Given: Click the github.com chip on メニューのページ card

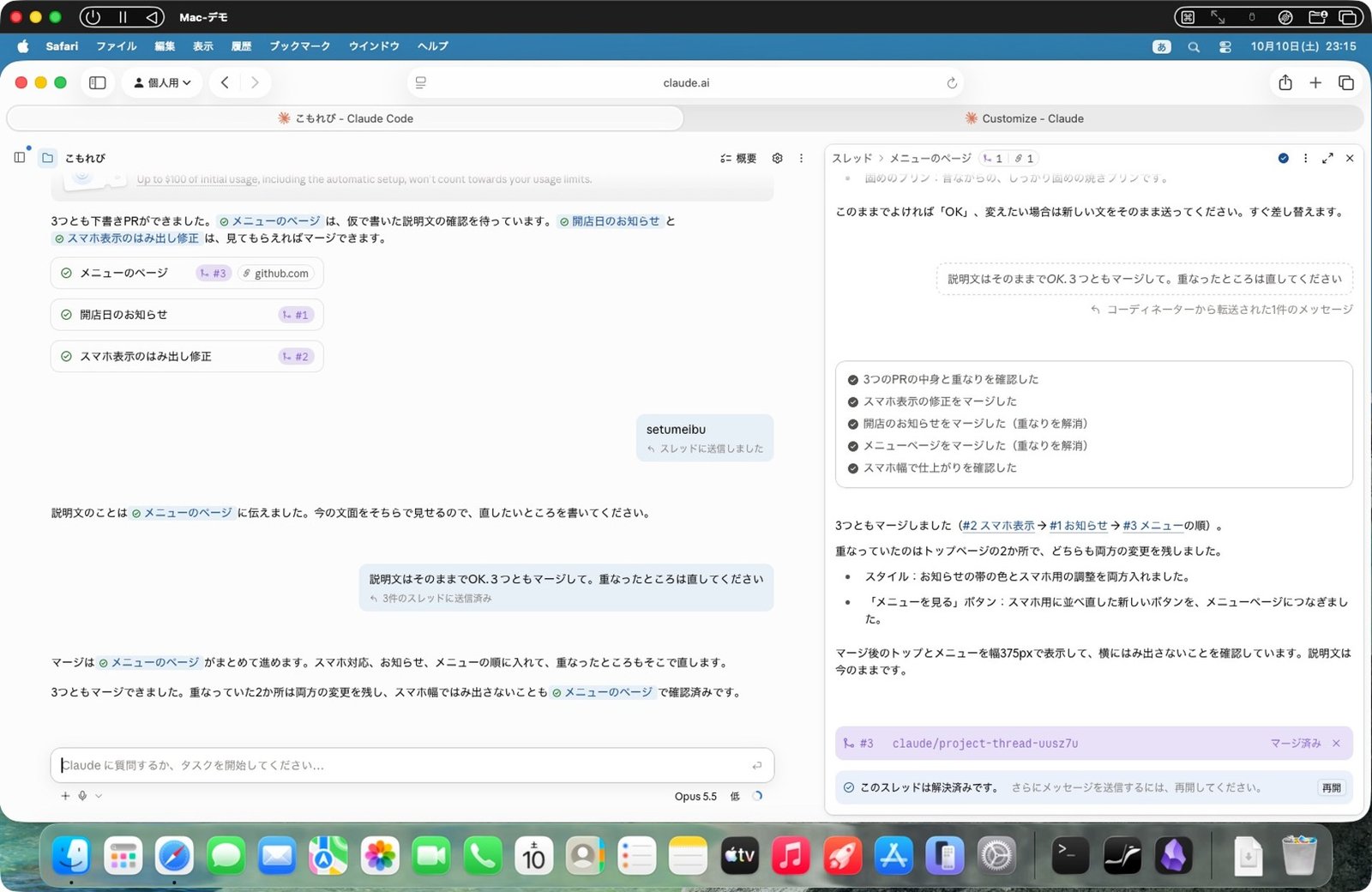Looking at the screenshot, I should (275, 273).
